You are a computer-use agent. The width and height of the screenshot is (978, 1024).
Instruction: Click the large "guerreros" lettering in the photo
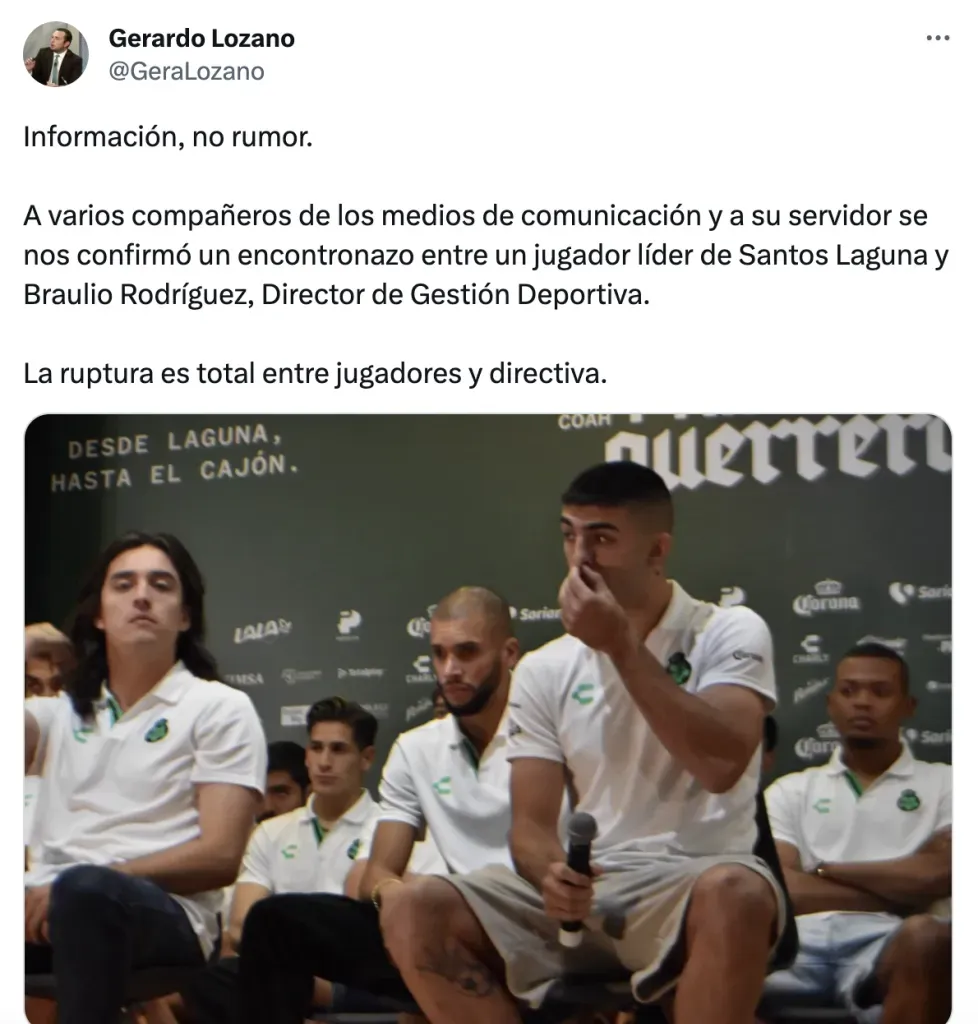tap(777, 452)
